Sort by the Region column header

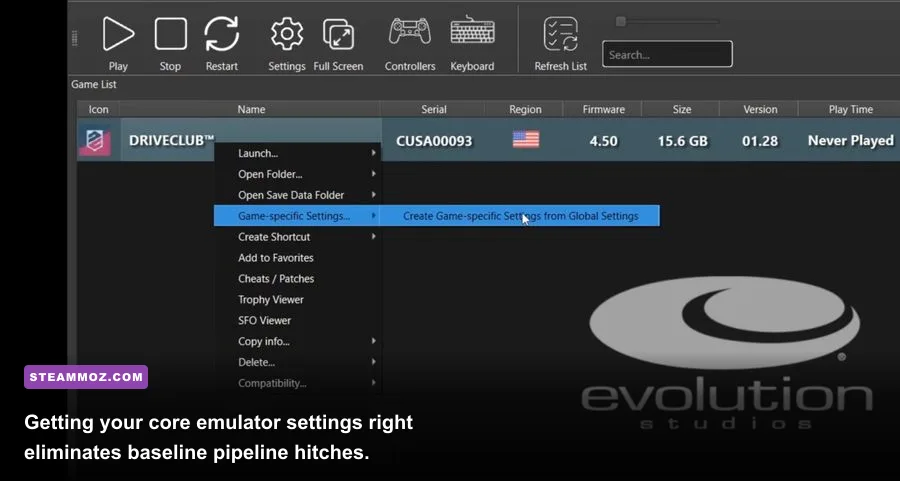pos(525,109)
